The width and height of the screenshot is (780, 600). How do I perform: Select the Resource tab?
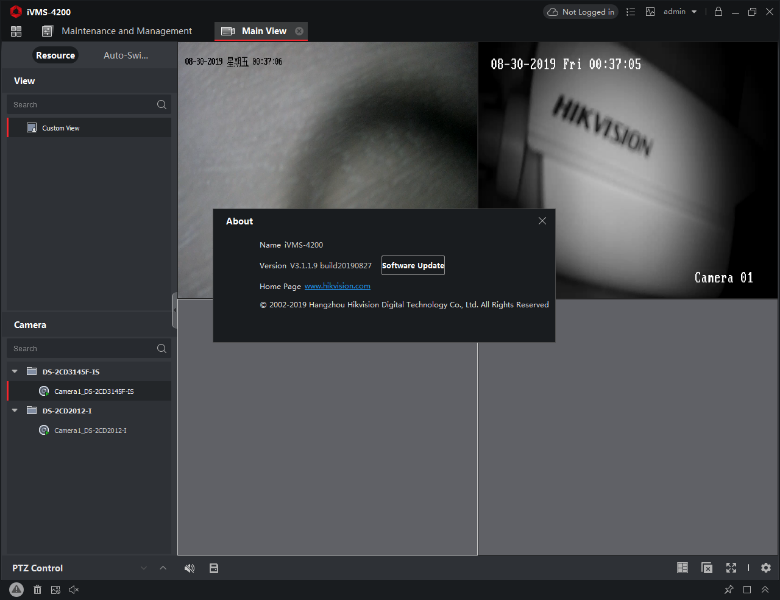pyautogui.click(x=55, y=55)
